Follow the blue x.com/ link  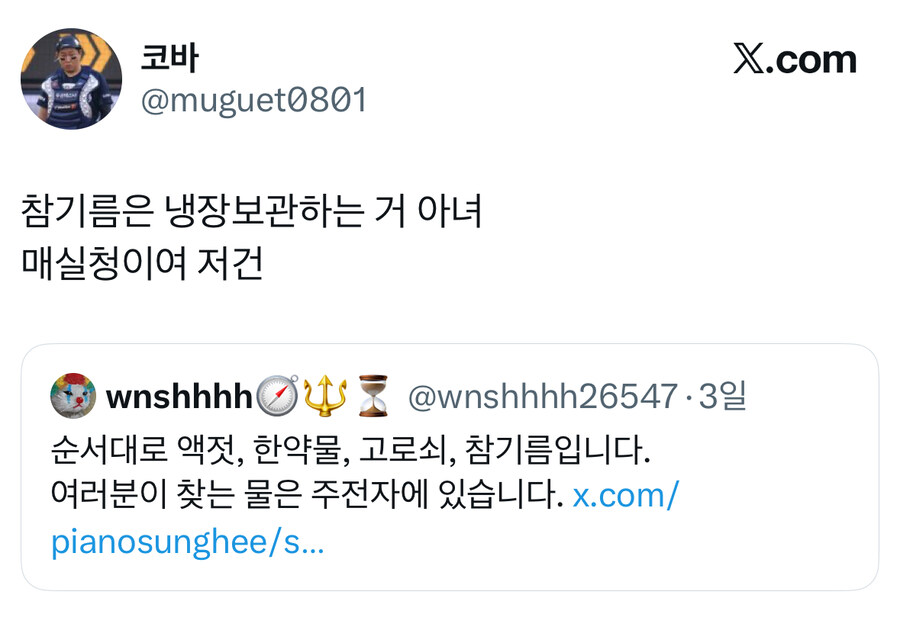point(626,495)
